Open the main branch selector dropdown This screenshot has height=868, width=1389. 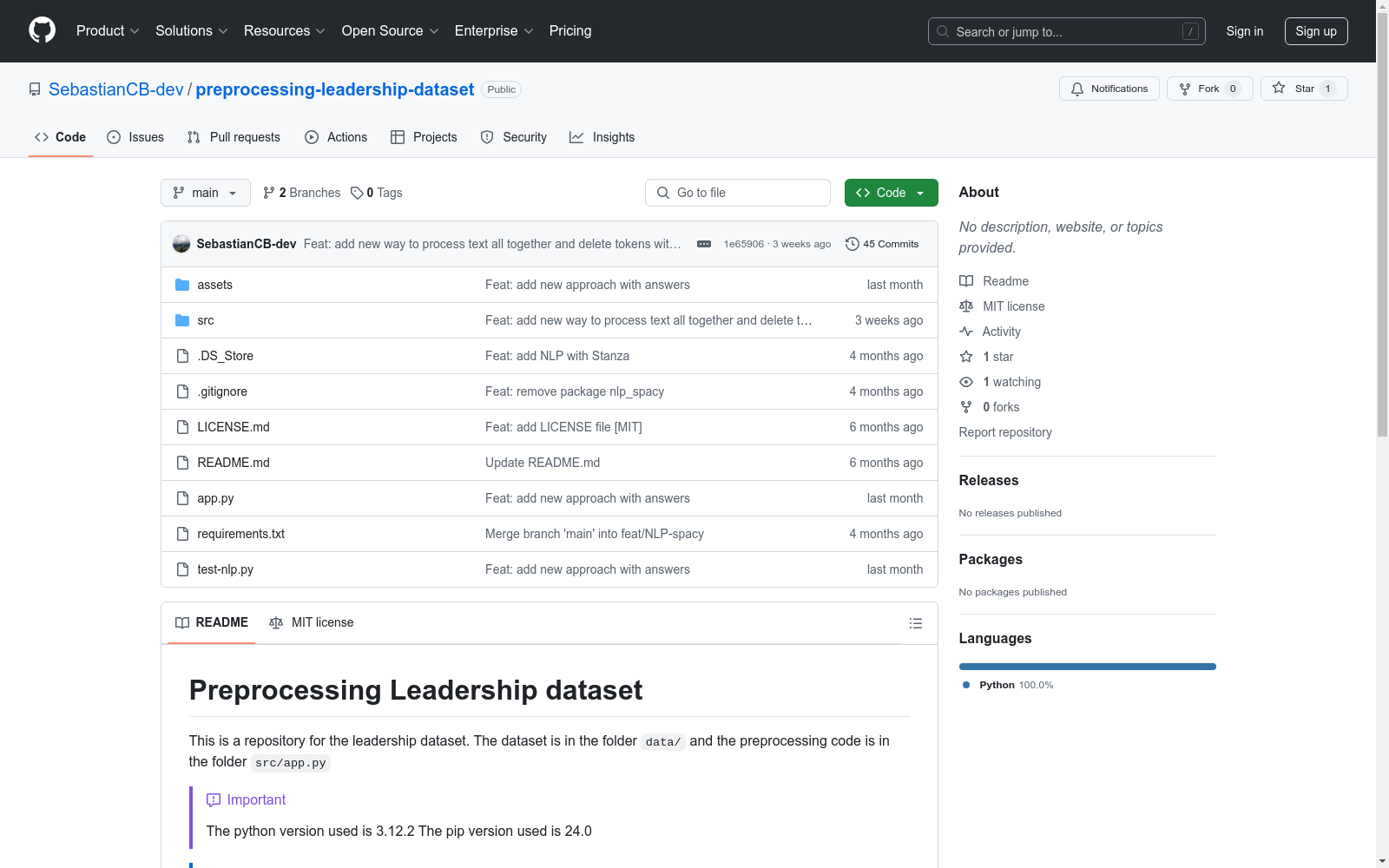click(x=206, y=193)
